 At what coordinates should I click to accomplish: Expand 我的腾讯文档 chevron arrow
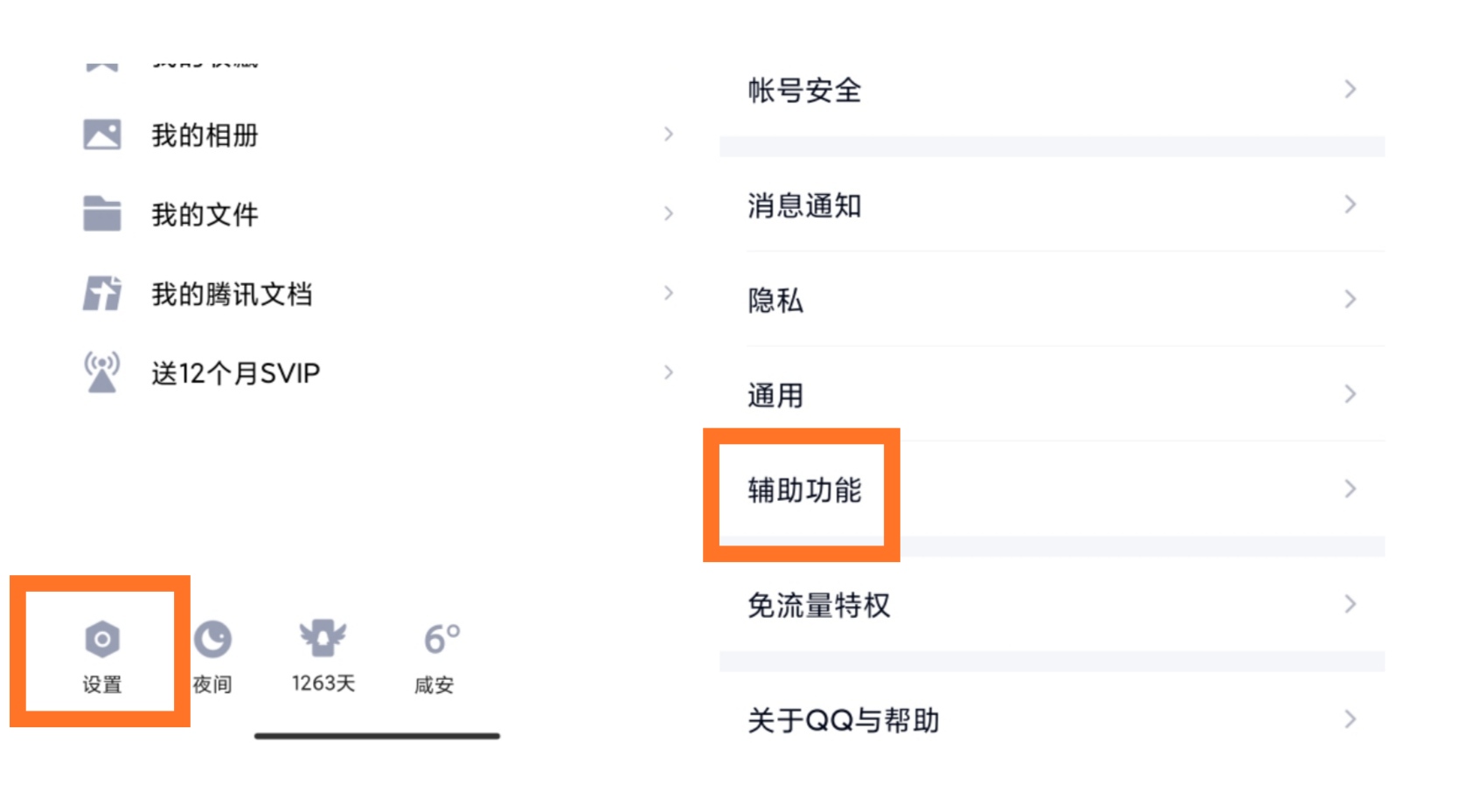tap(669, 293)
